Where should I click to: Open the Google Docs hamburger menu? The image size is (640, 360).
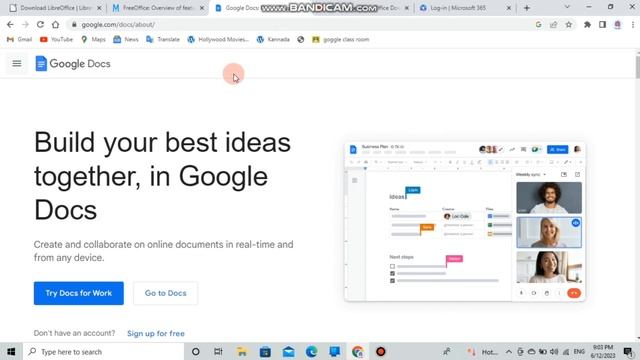(17, 64)
